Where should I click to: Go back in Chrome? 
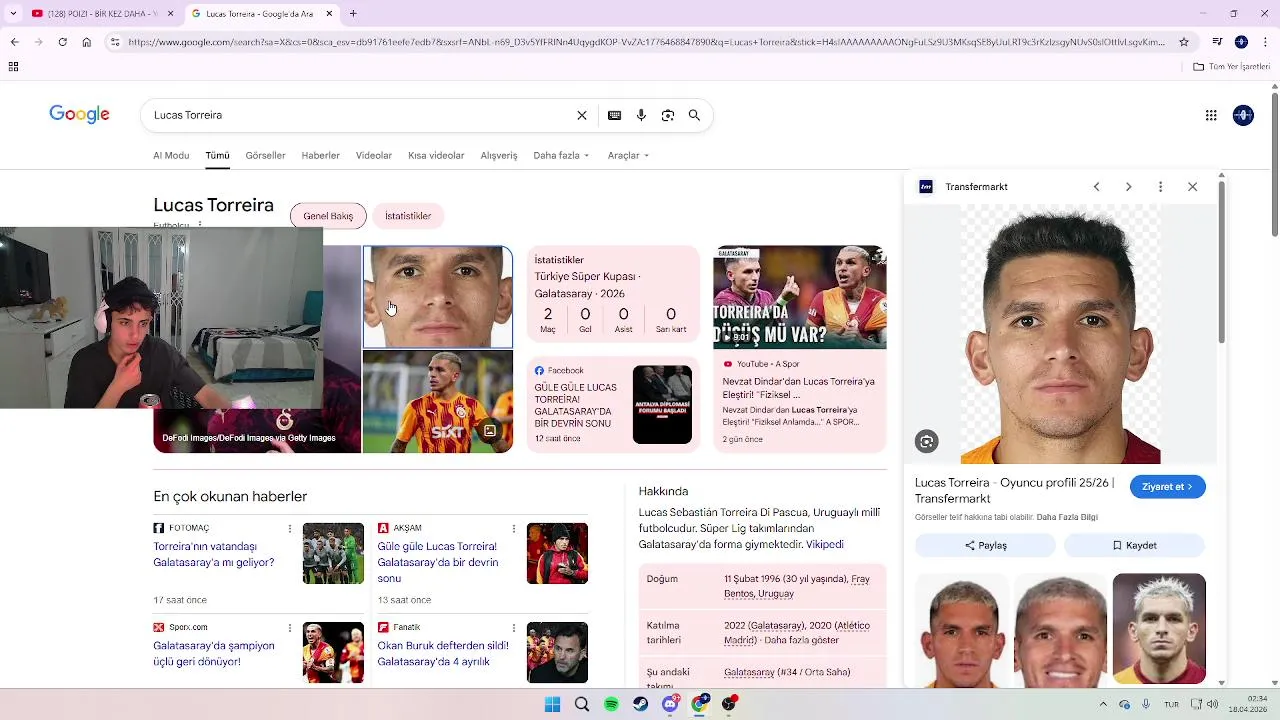14,42
